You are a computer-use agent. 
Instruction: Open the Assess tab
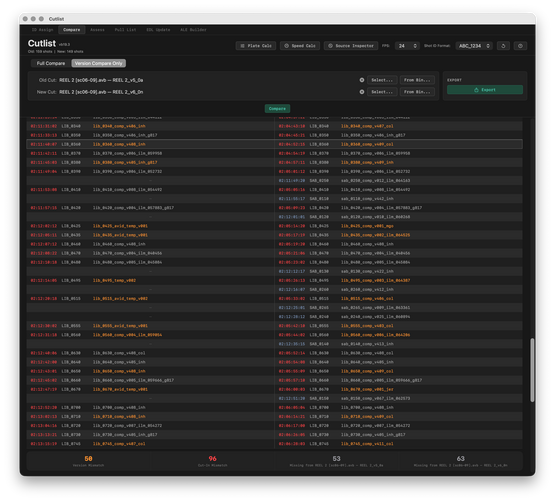pos(97,30)
